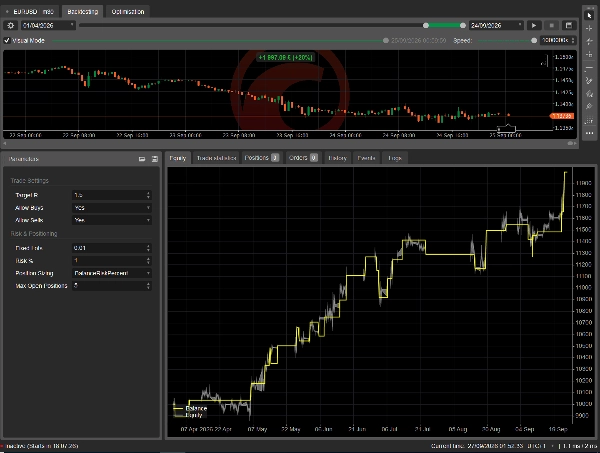This screenshot has width=600, height=453.
Task: Open the Allow Buys dropdown
Action: pyautogui.click(x=112, y=208)
